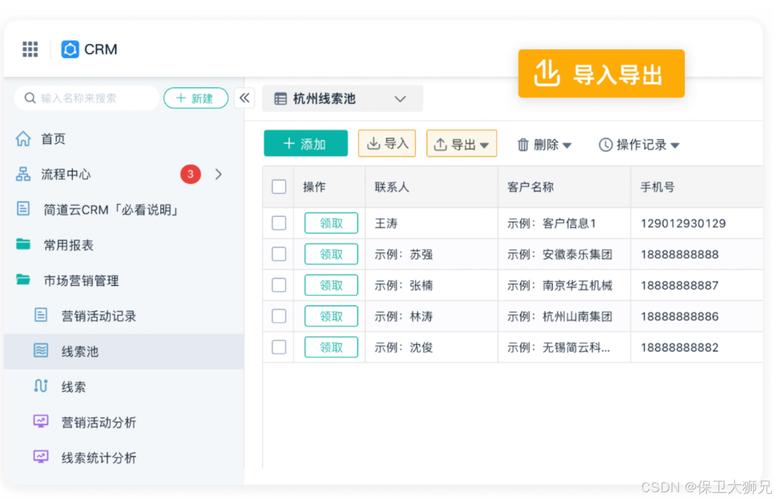Open the 导出 dropdown arrow
Image resolution: width=774 pixels, height=500 pixels.
pyautogui.click(x=484, y=145)
